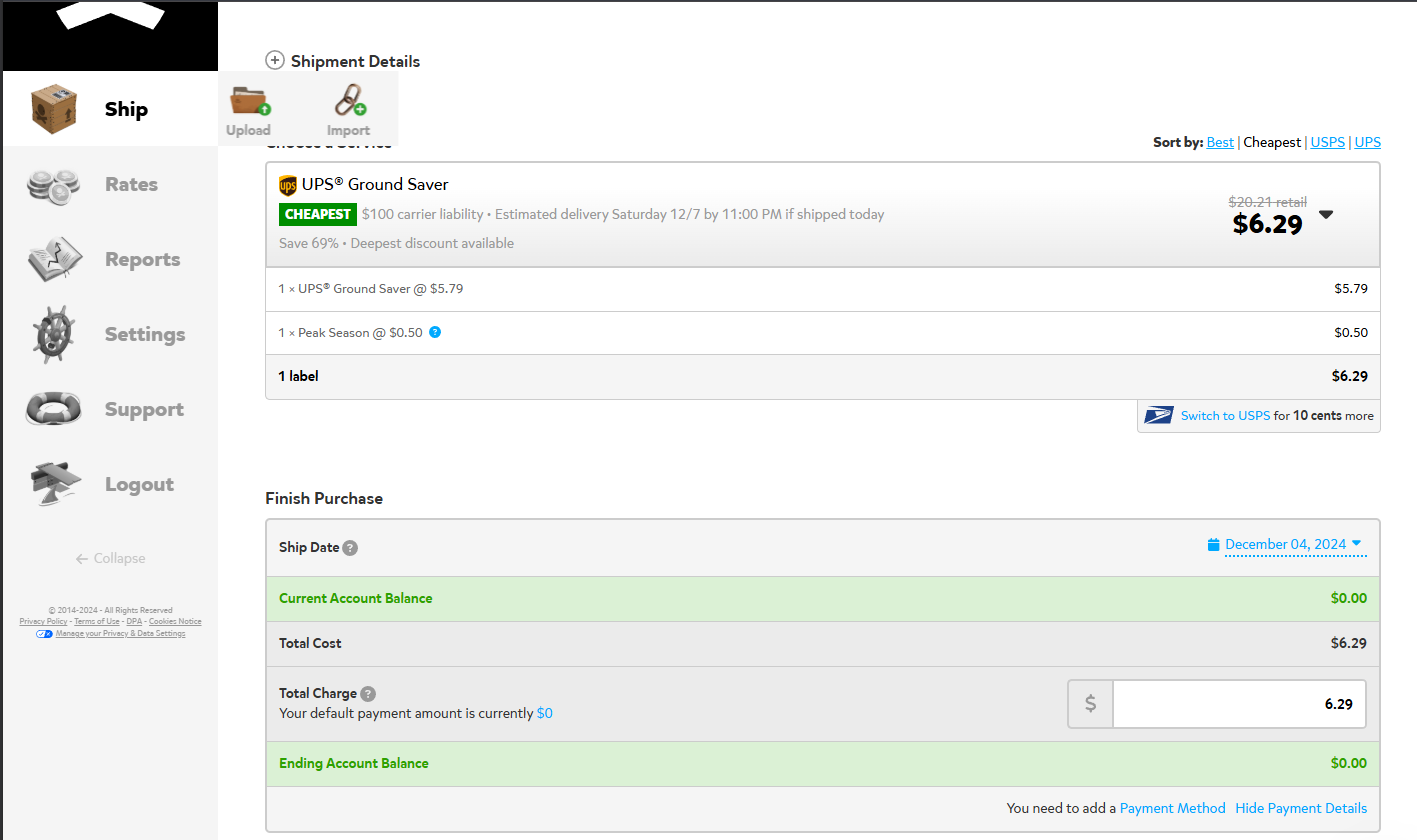
Task: Click Manage your Privacy & Data Settings
Action: (120, 634)
